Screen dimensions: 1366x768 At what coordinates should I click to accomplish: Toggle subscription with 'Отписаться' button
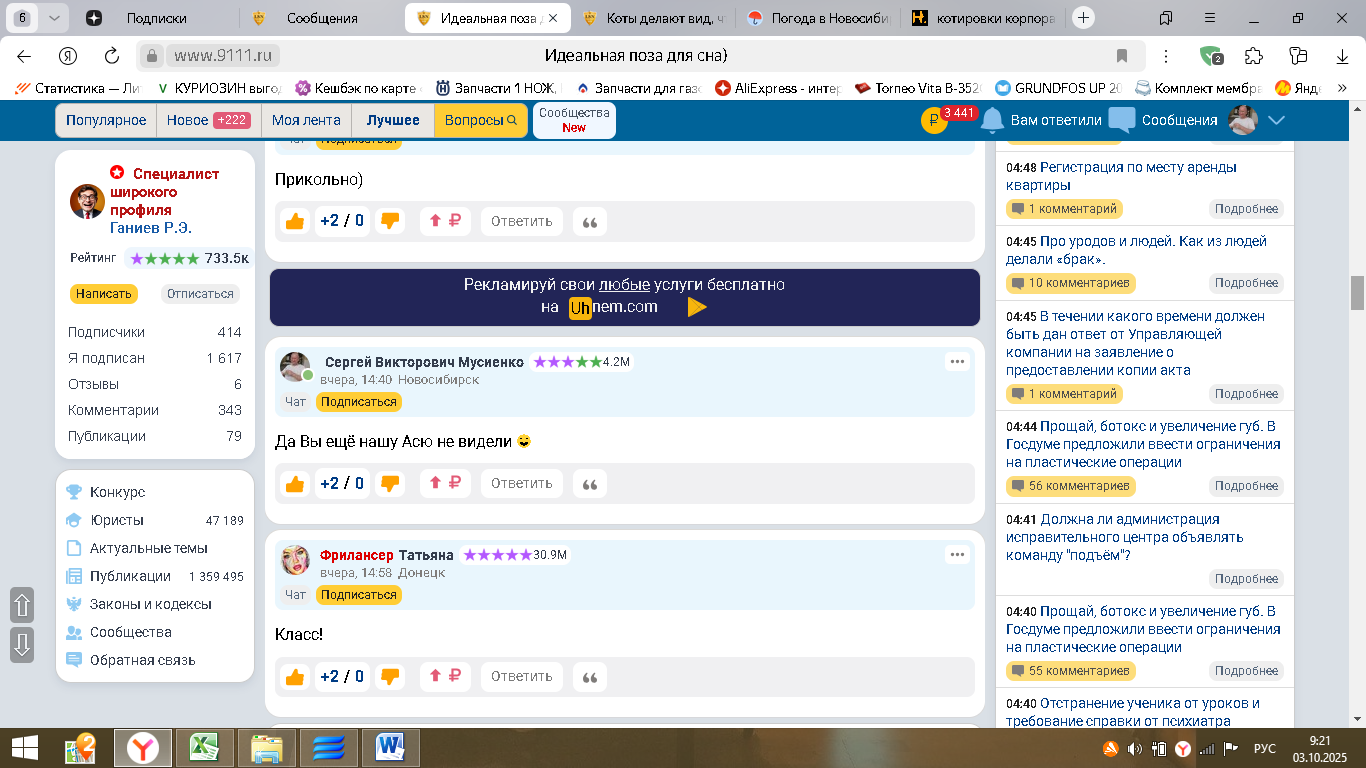200,294
